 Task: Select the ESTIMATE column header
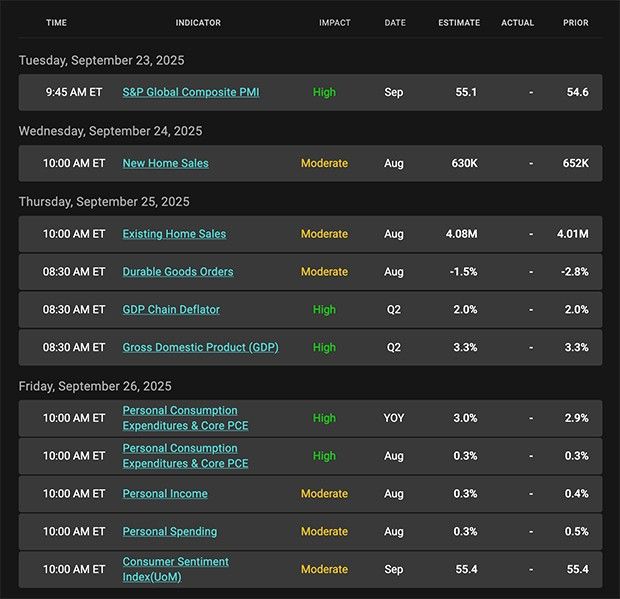(x=459, y=23)
